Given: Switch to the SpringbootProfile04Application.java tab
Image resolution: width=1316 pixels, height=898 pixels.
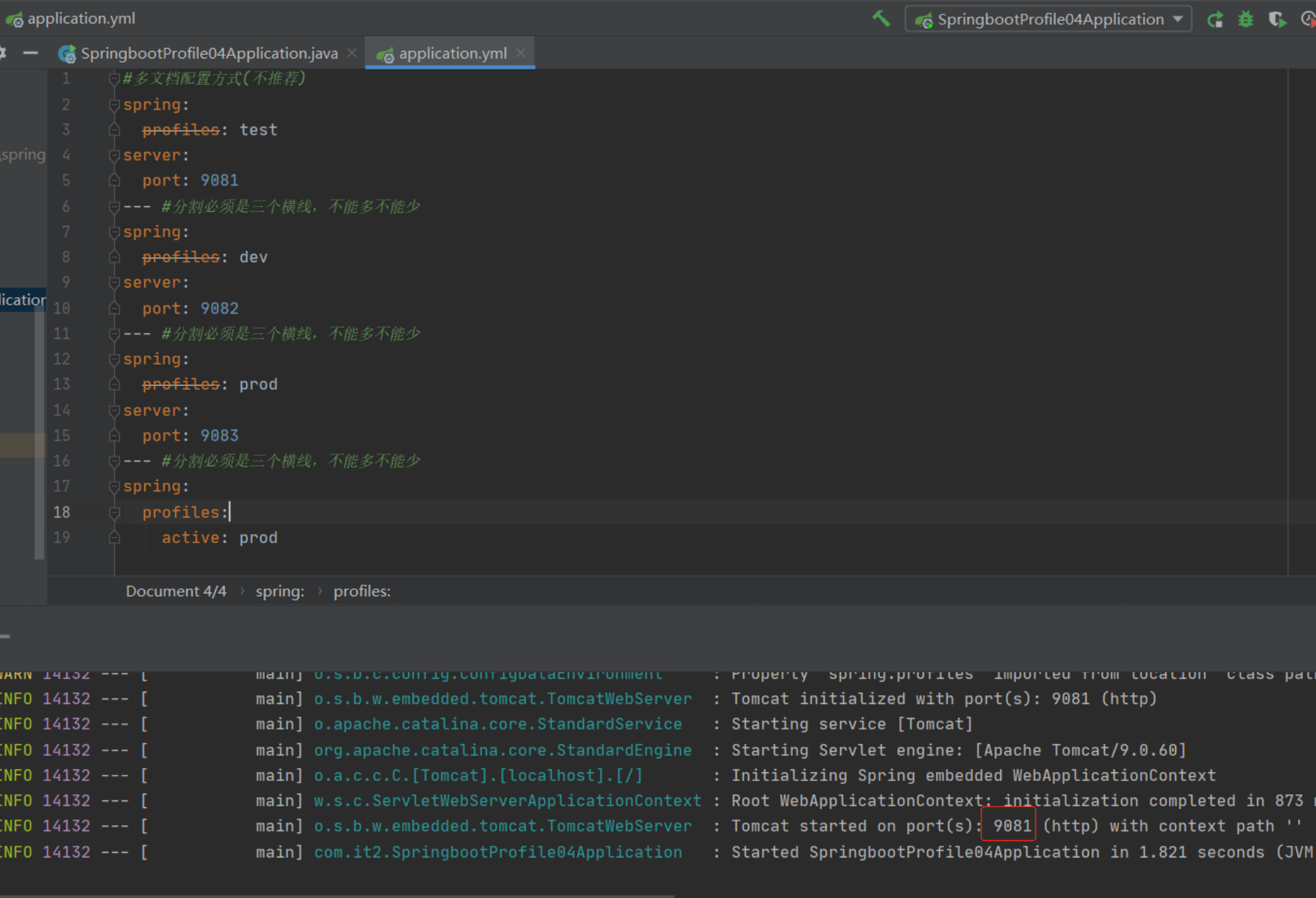Looking at the screenshot, I should coord(208,54).
